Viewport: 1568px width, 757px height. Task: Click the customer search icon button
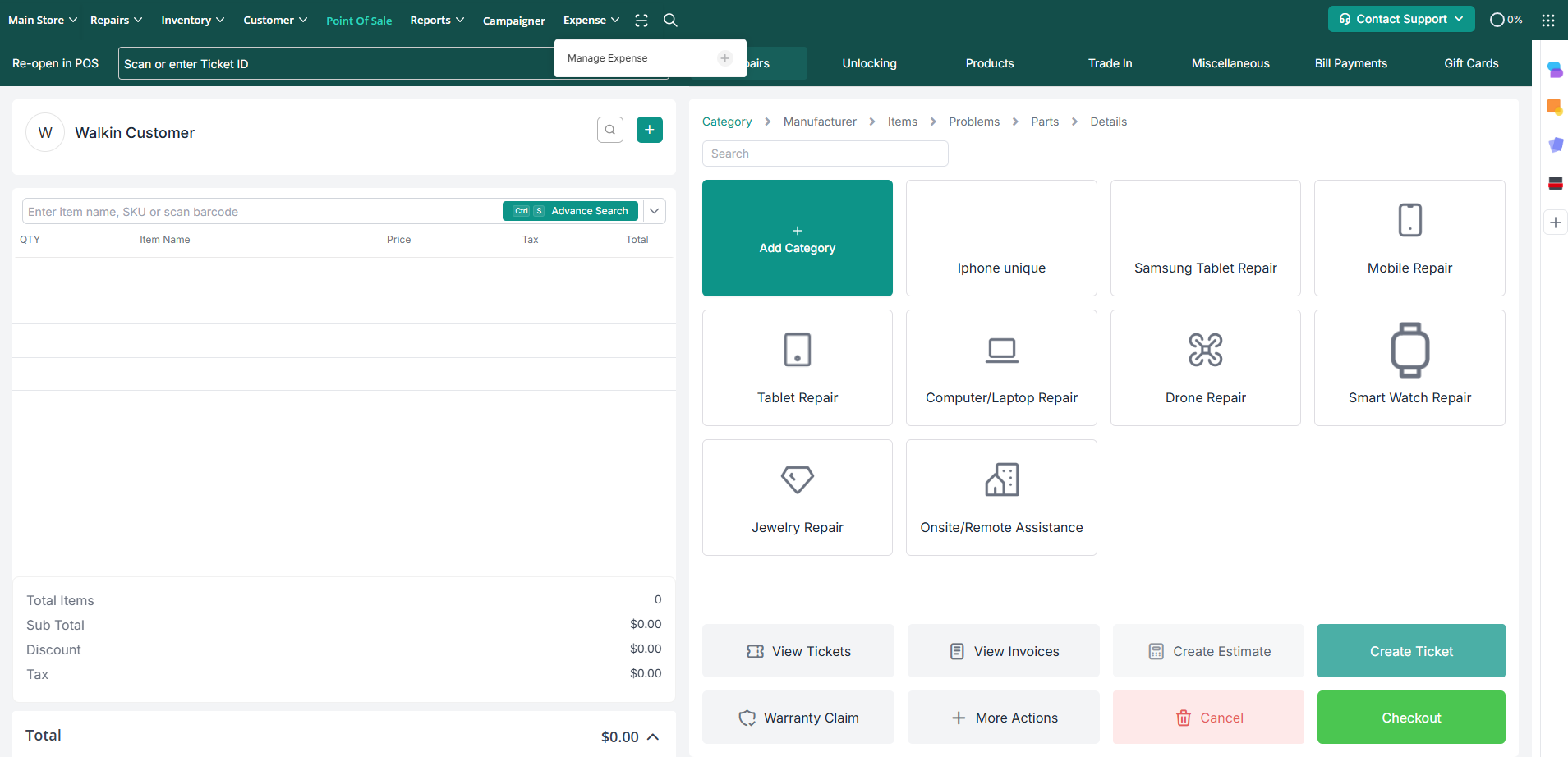pyautogui.click(x=609, y=130)
